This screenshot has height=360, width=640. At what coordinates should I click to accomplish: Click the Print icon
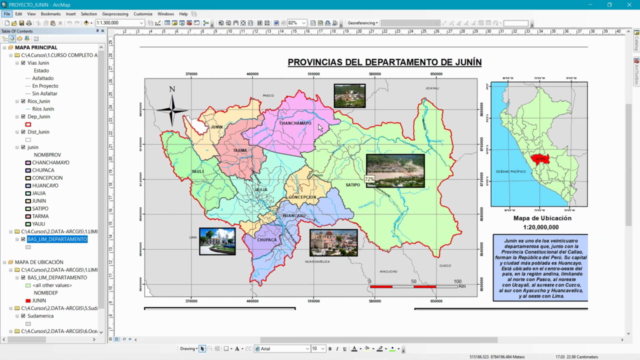coord(29,23)
